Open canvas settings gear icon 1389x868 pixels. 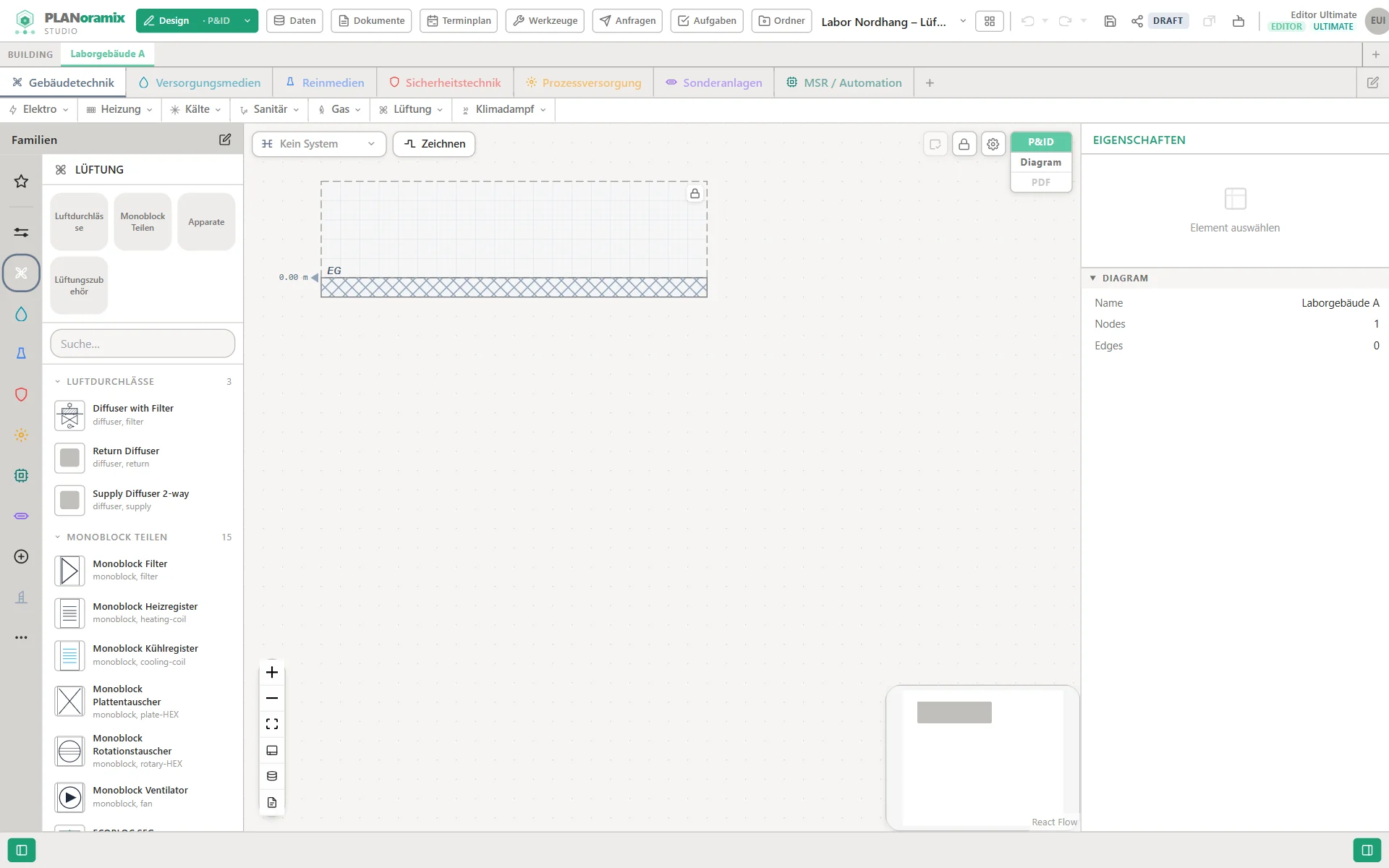coord(993,144)
